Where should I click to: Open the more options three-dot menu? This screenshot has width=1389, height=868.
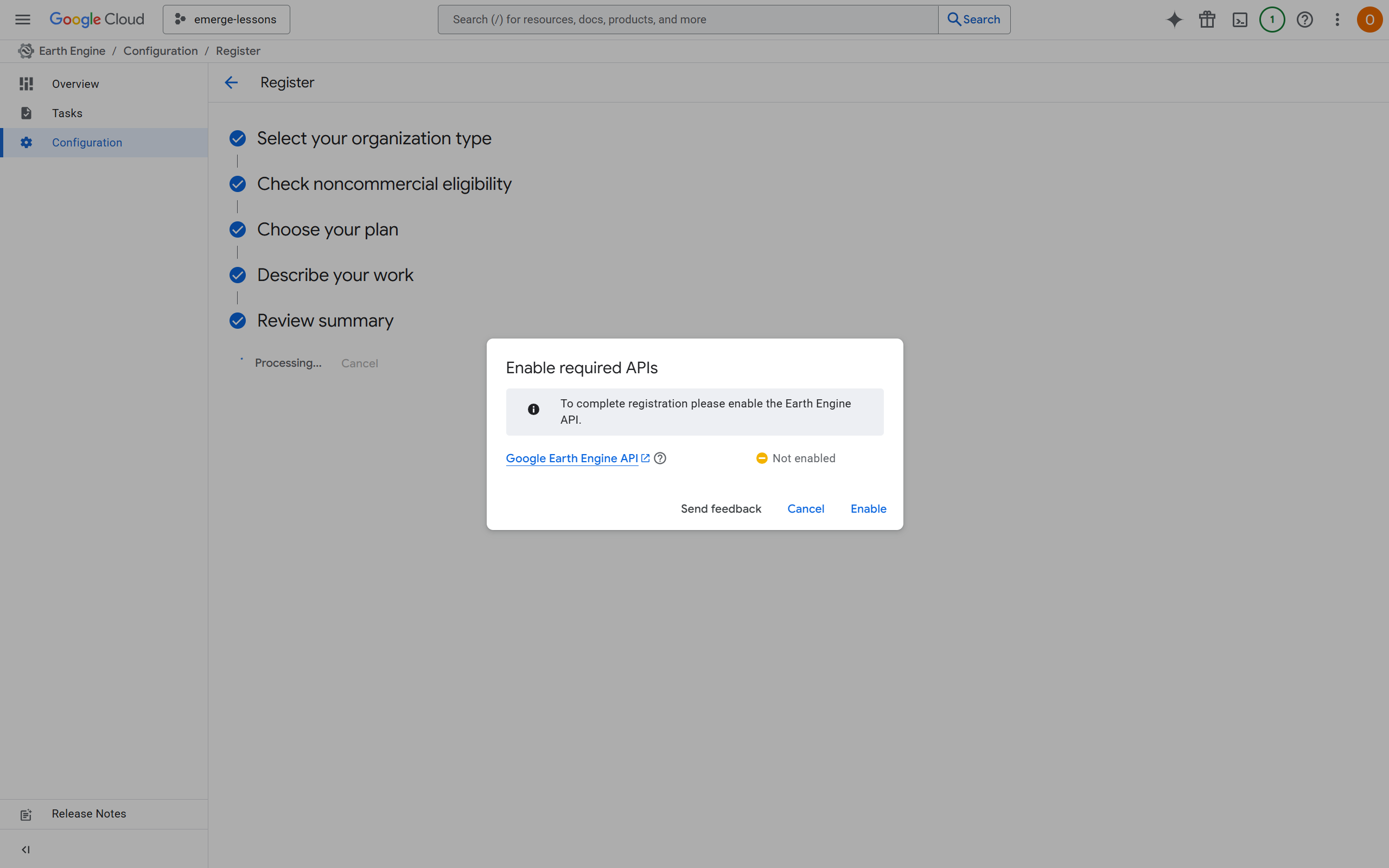(1337, 19)
